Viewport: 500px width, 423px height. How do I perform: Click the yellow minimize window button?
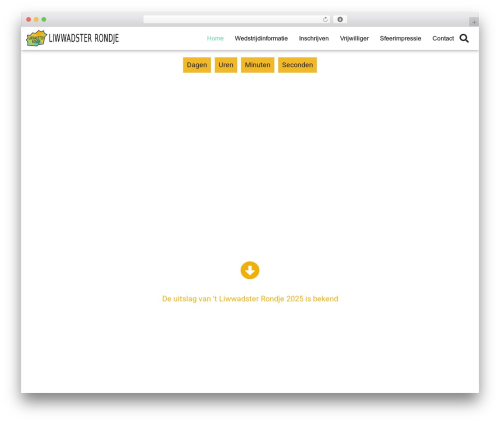tap(36, 19)
